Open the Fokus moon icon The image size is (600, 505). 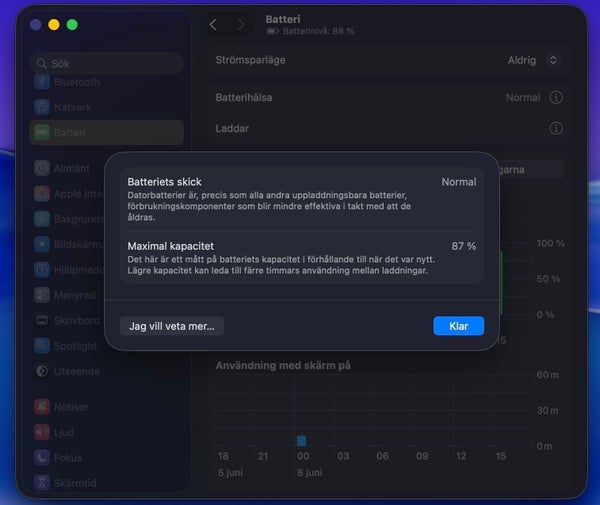tap(42, 458)
